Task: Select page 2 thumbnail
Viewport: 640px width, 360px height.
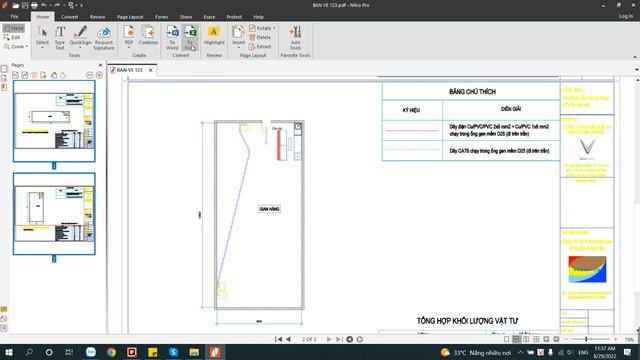Action: pyautogui.click(x=54, y=214)
